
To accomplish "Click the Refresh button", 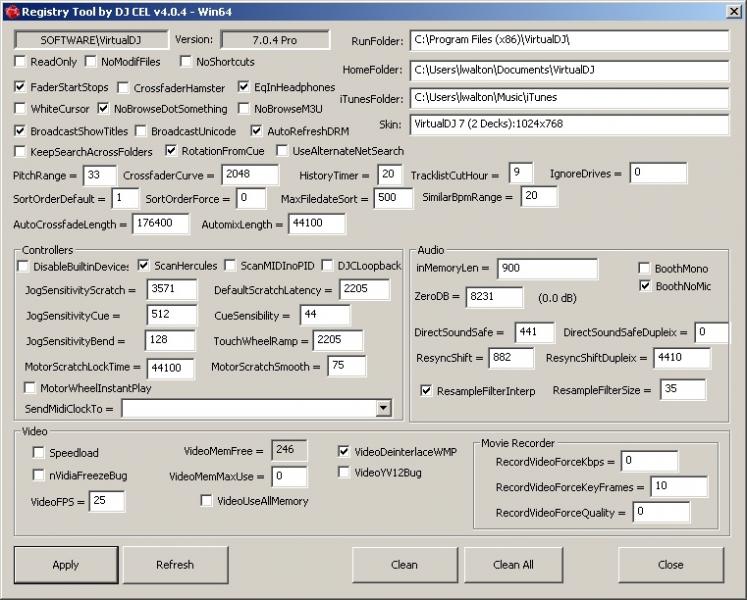I will 174,565.
